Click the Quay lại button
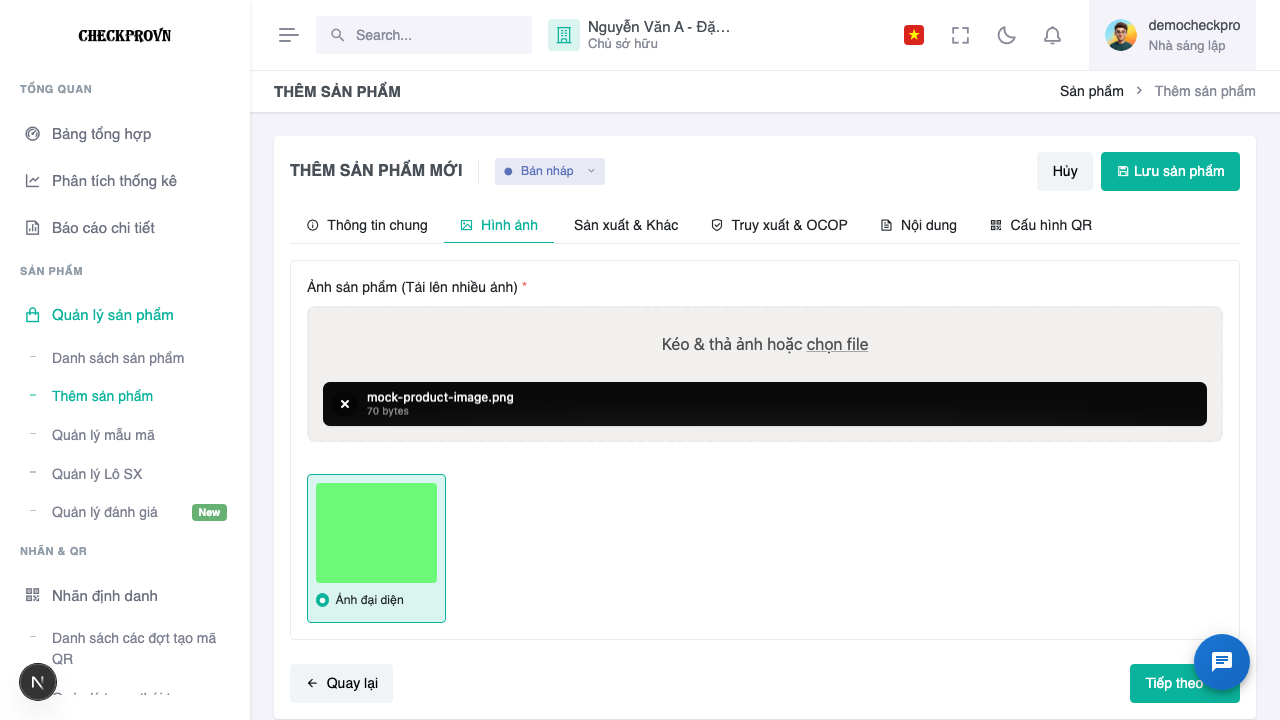The width and height of the screenshot is (1280, 720). tap(341, 683)
